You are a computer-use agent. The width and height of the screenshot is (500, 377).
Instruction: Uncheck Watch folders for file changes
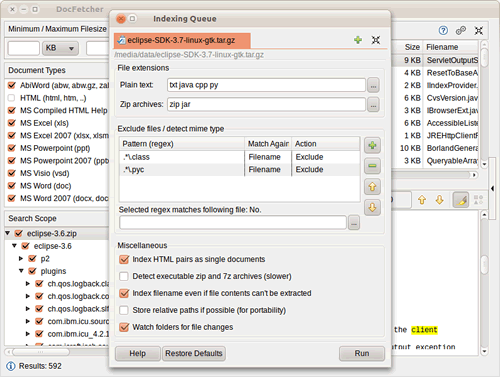click(x=124, y=327)
